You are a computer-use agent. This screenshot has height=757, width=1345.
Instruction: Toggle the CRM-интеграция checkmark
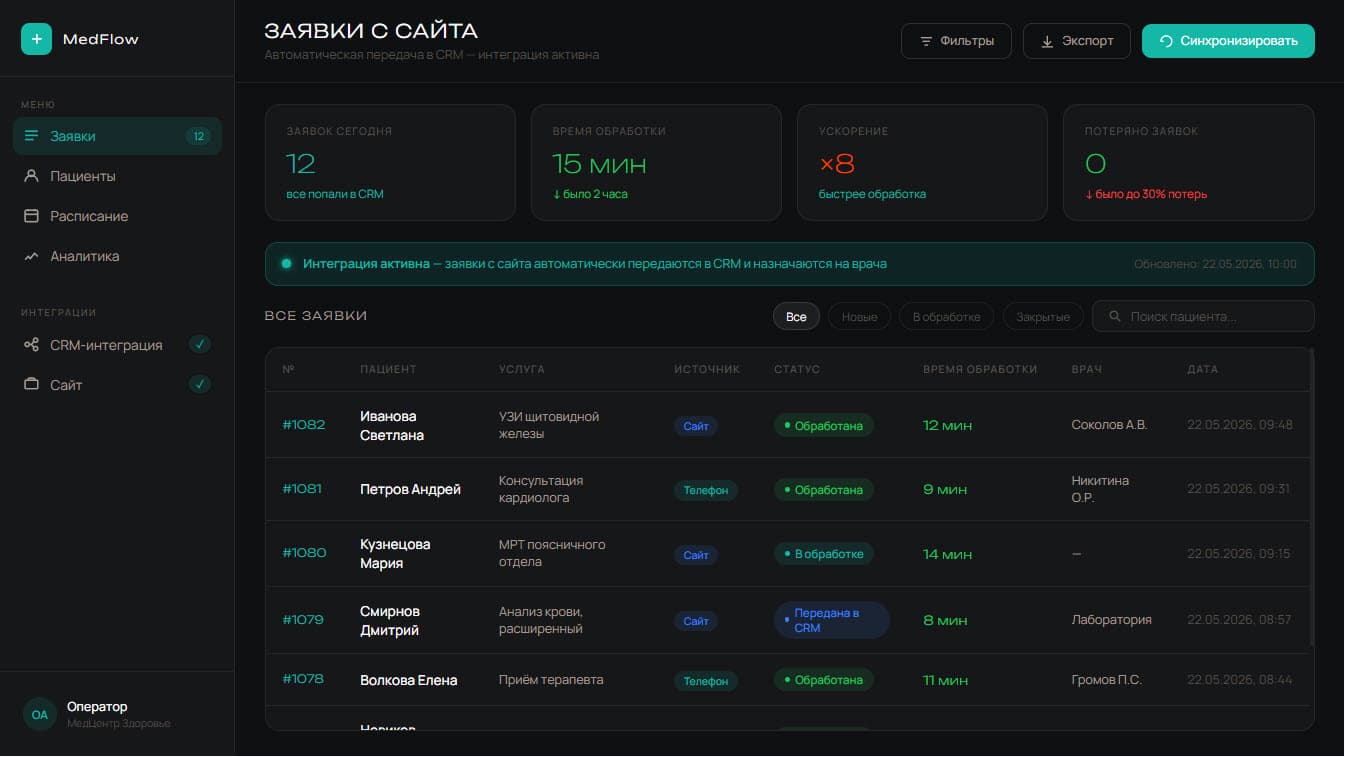[x=200, y=345]
